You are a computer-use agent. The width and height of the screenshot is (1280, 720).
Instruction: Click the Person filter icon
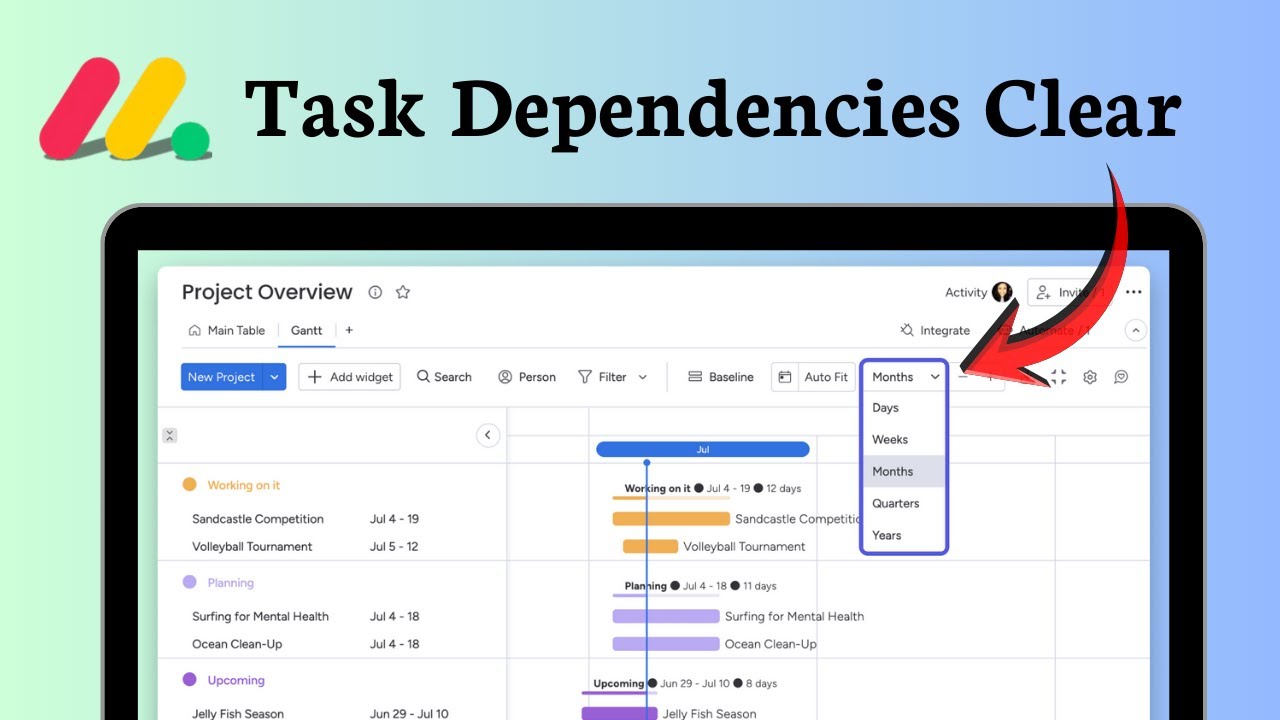tap(505, 377)
